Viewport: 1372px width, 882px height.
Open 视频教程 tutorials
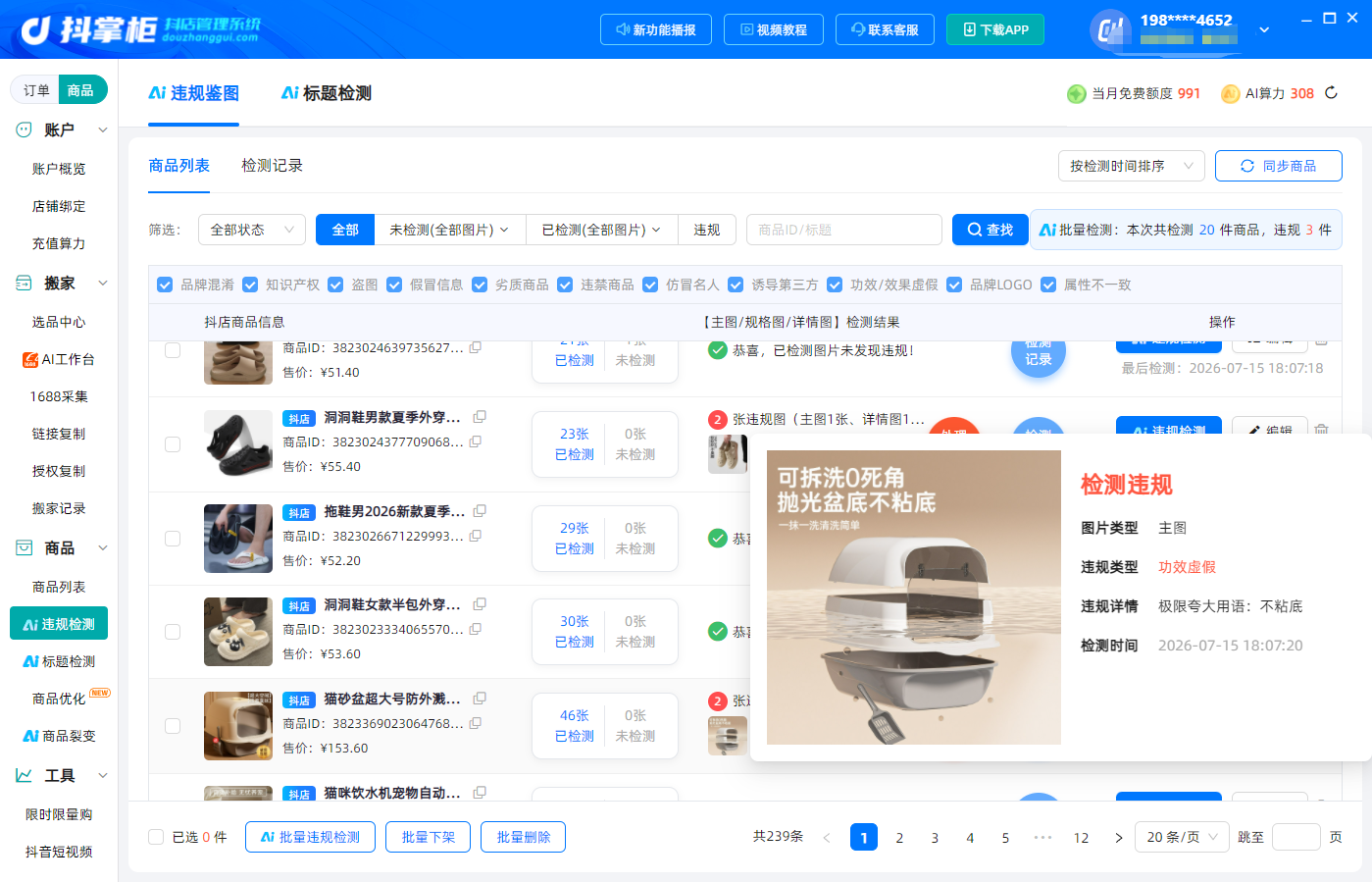tap(773, 29)
